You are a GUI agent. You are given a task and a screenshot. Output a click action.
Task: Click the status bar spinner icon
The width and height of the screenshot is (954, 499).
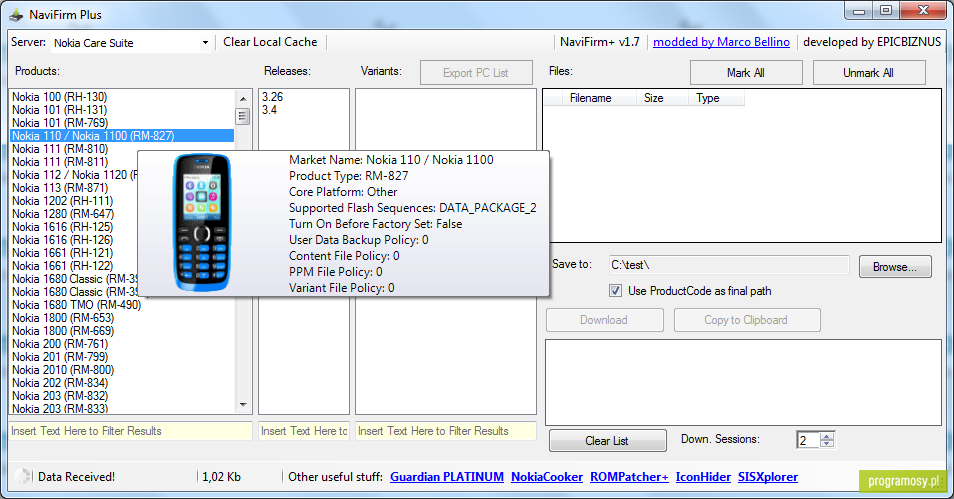[x=23, y=476]
